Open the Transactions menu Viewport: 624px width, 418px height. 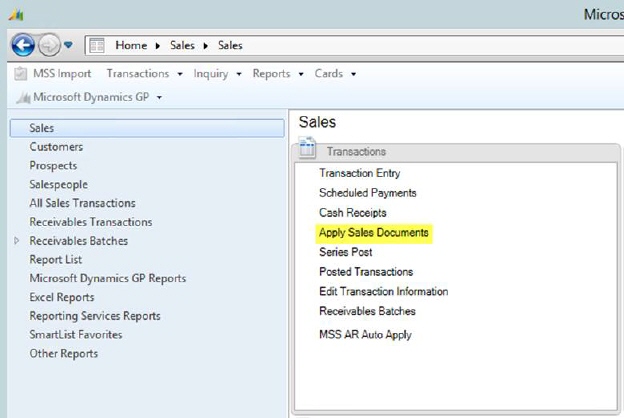(x=144, y=74)
